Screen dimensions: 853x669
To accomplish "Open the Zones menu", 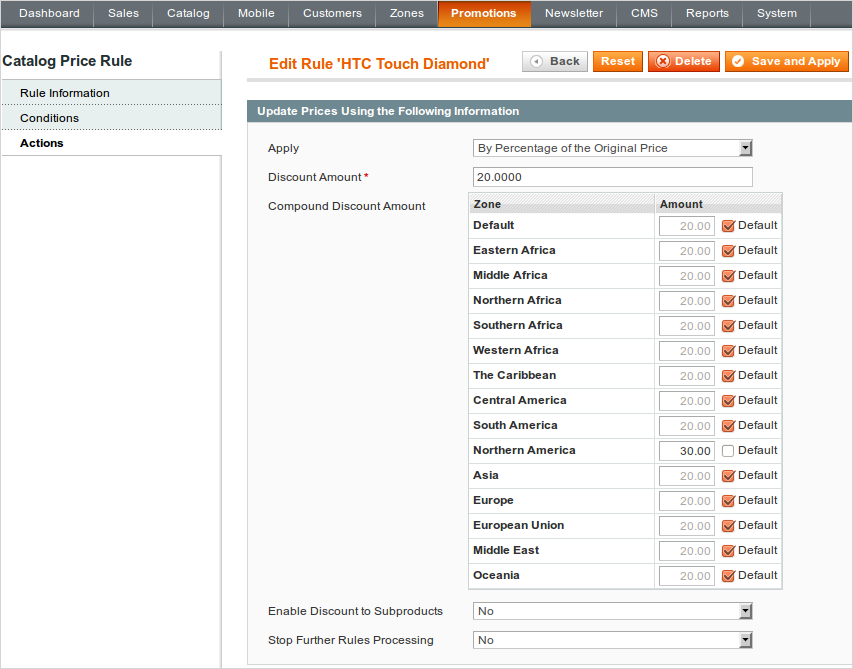I will [x=407, y=13].
